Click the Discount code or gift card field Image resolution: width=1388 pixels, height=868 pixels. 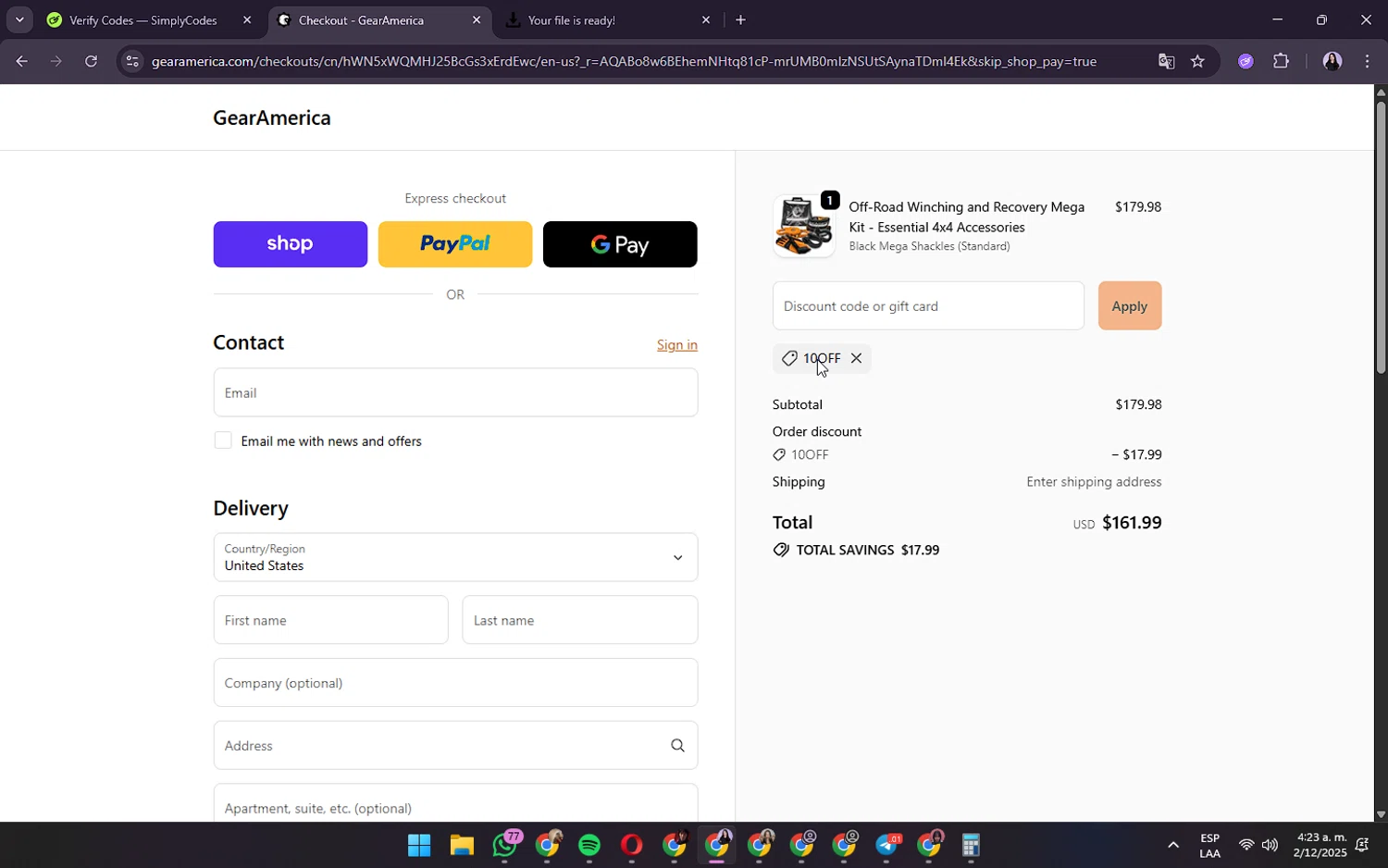click(x=928, y=305)
